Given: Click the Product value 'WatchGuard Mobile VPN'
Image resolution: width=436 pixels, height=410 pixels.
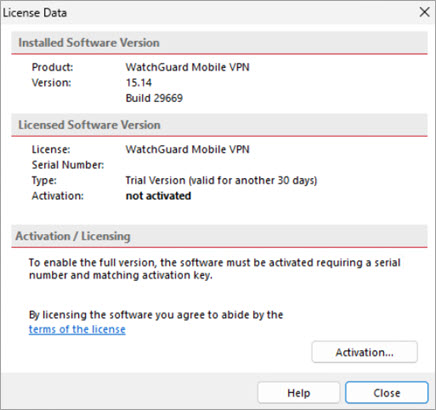Looking at the screenshot, I should tap(187, 67).
